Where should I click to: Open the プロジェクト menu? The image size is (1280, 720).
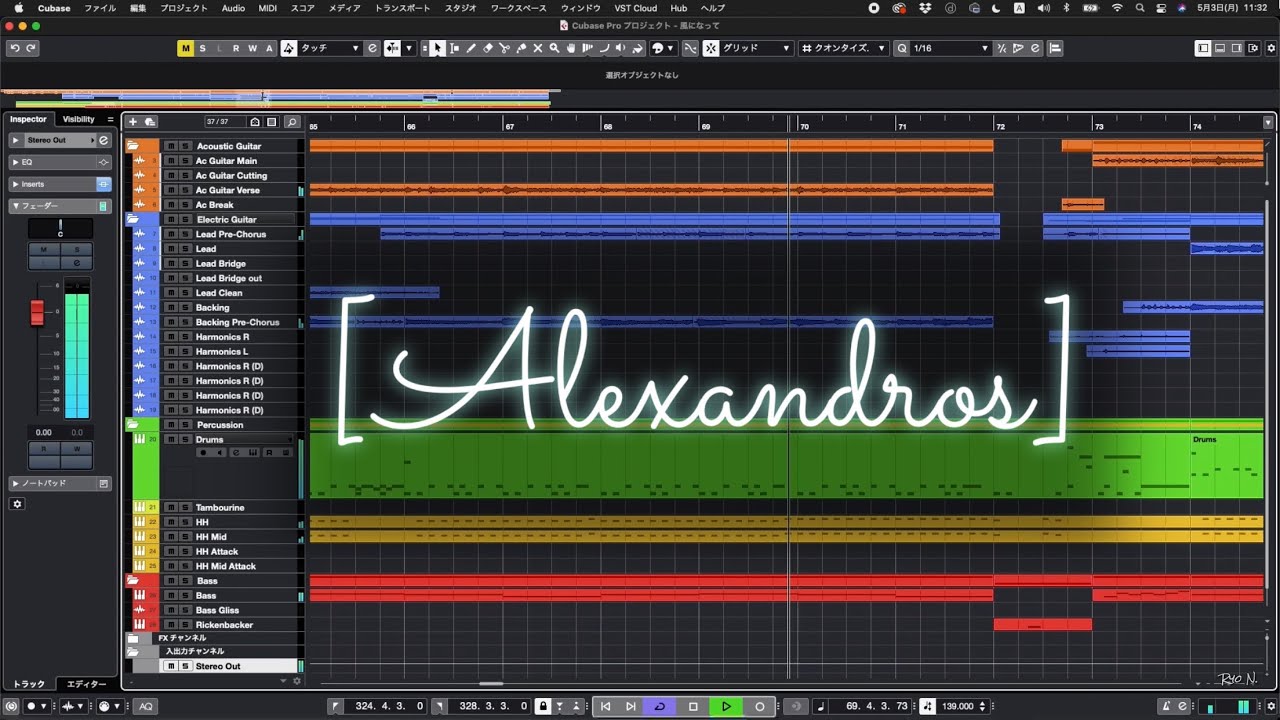(184, 8)
